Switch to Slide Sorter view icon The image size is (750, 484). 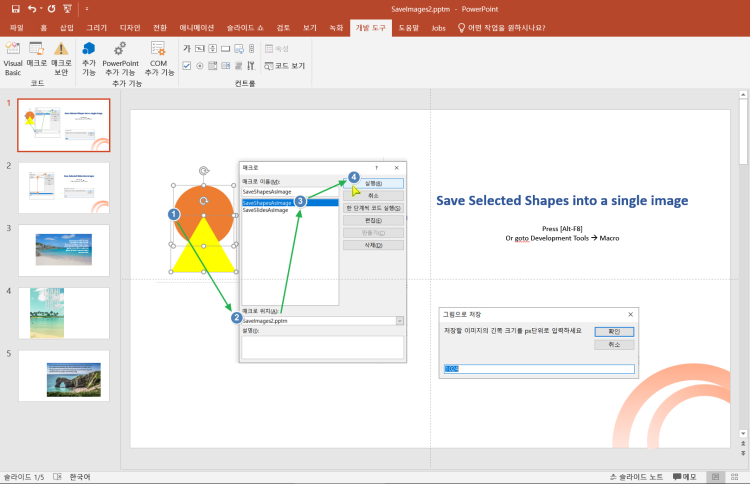(x=734, y=477)
